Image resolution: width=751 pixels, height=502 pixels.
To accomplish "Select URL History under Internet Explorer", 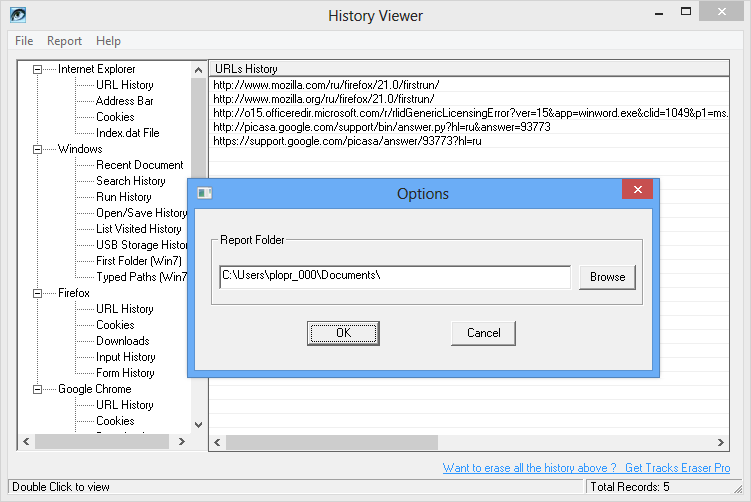I will point(125,85).
